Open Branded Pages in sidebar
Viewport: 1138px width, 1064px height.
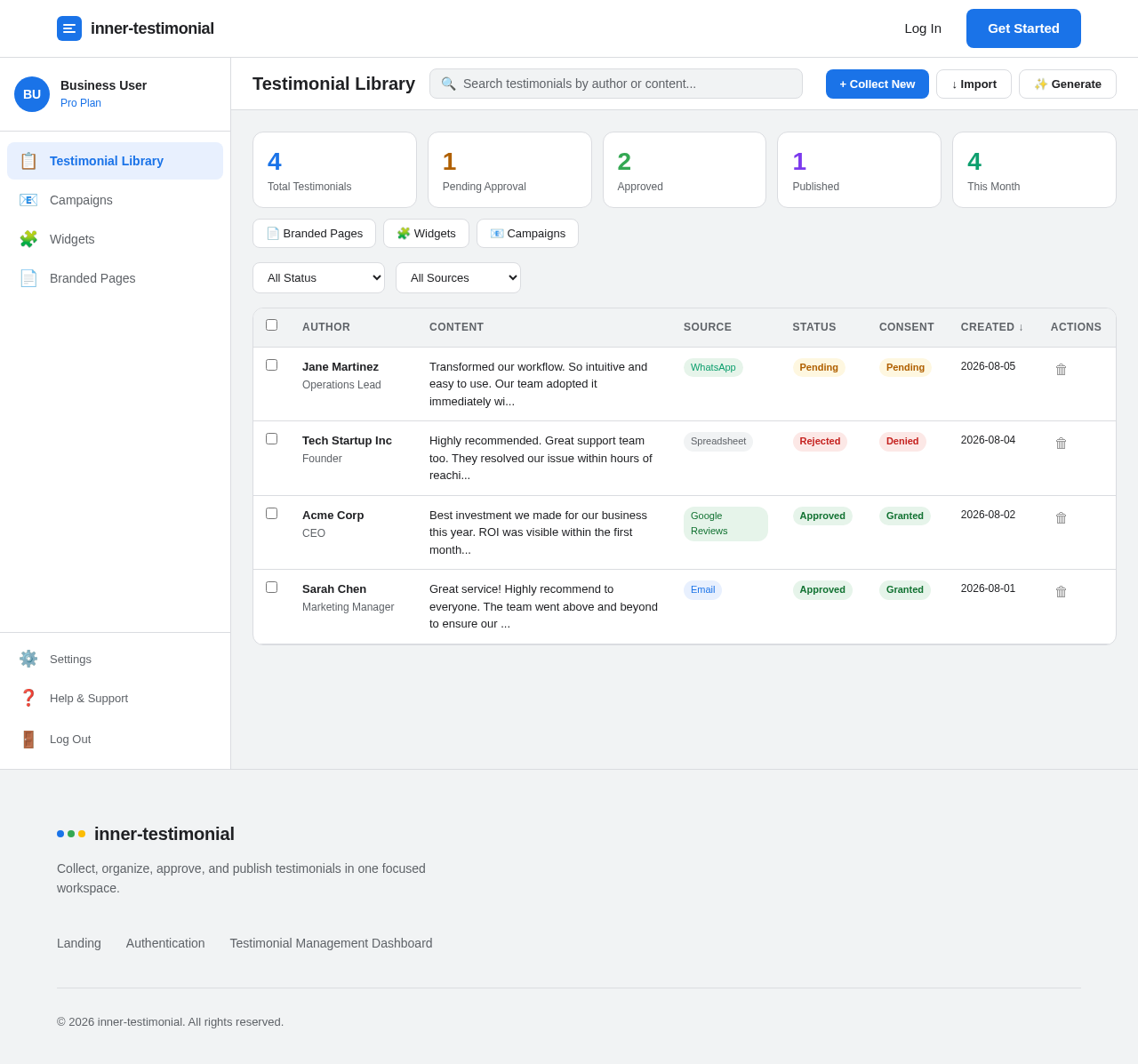115,278
